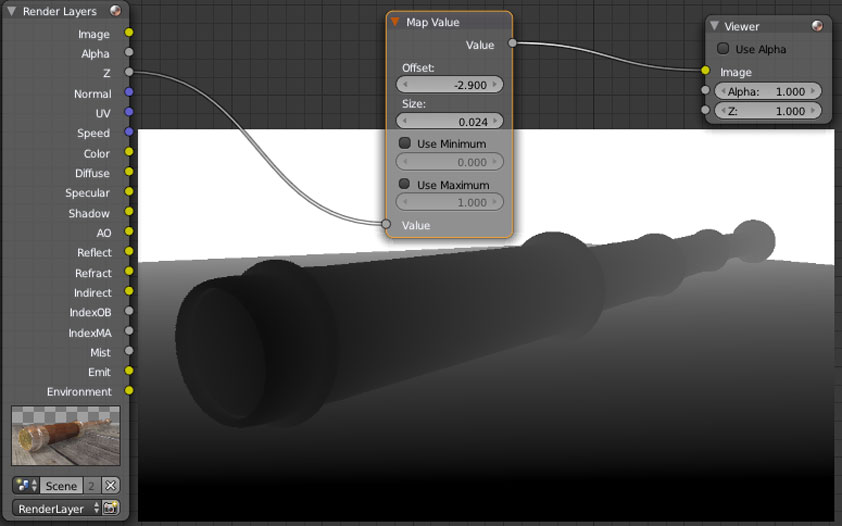This screenshot has width=842, height=526.
Task: Click the telescope render preview thumbnail
Action: pyautogui.click(x=66, y=435)
